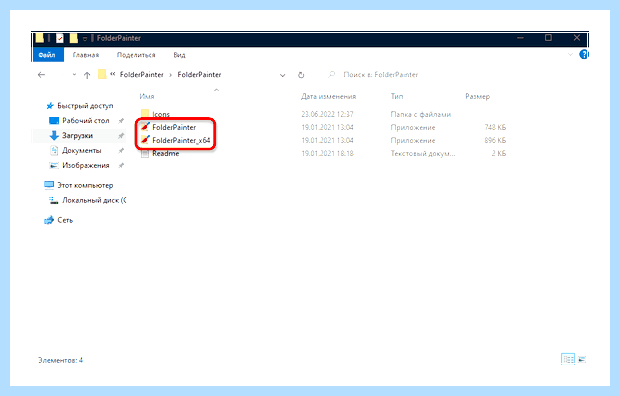This screenshot has height=396, width=620.
Task: Switch to large icons view in status bar
Action: [582, 359]
